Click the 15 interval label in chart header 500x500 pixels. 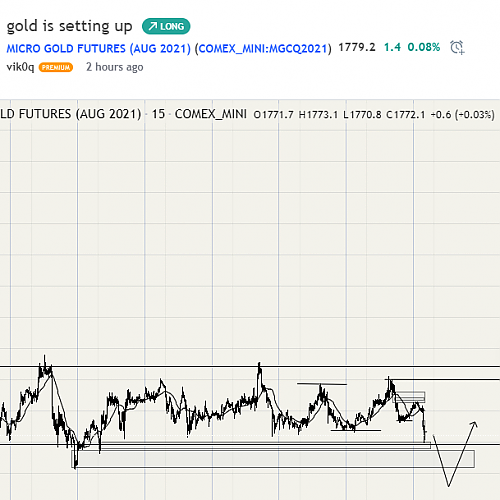point(158,114)
